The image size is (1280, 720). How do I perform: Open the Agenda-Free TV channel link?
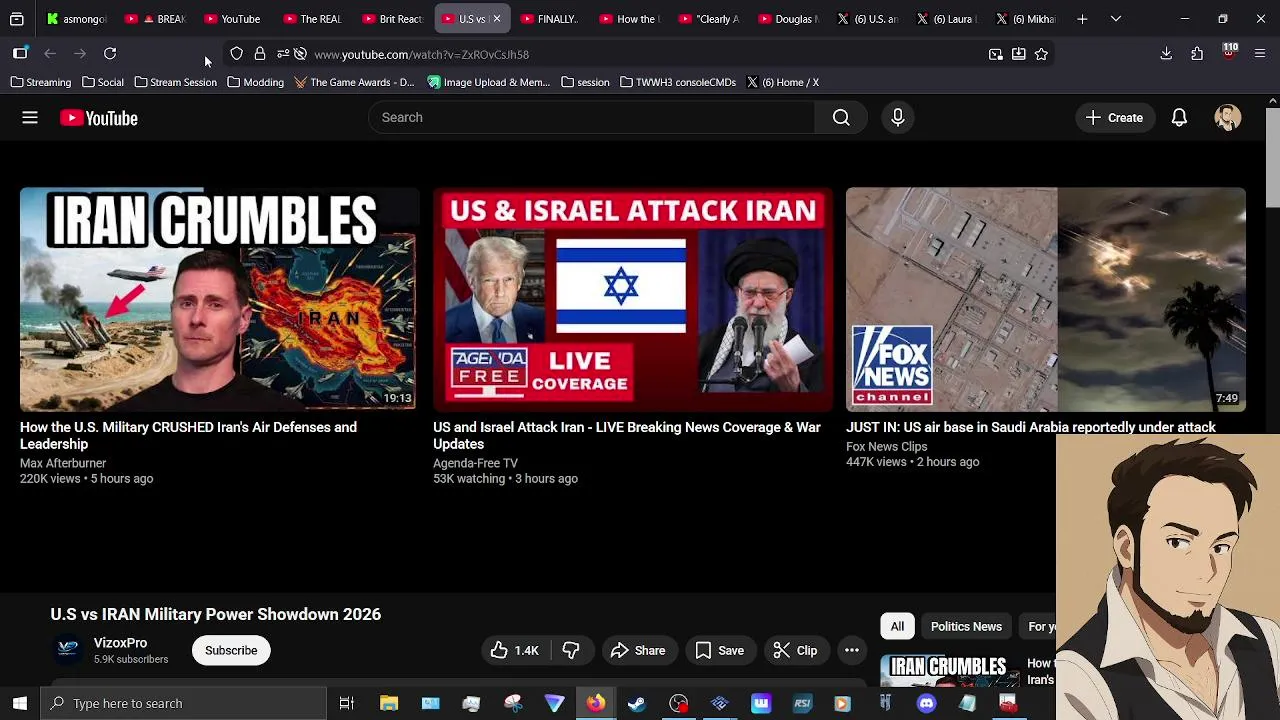[475, 464]
